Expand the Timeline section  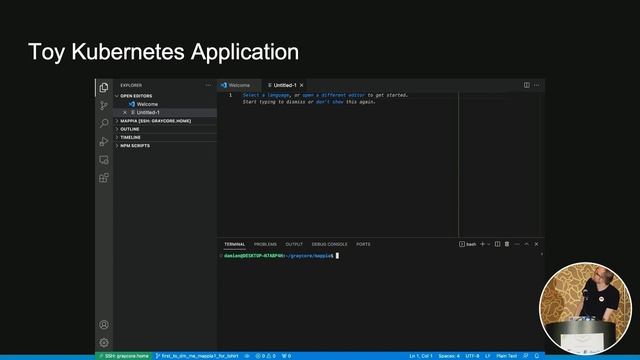point(165,137)
